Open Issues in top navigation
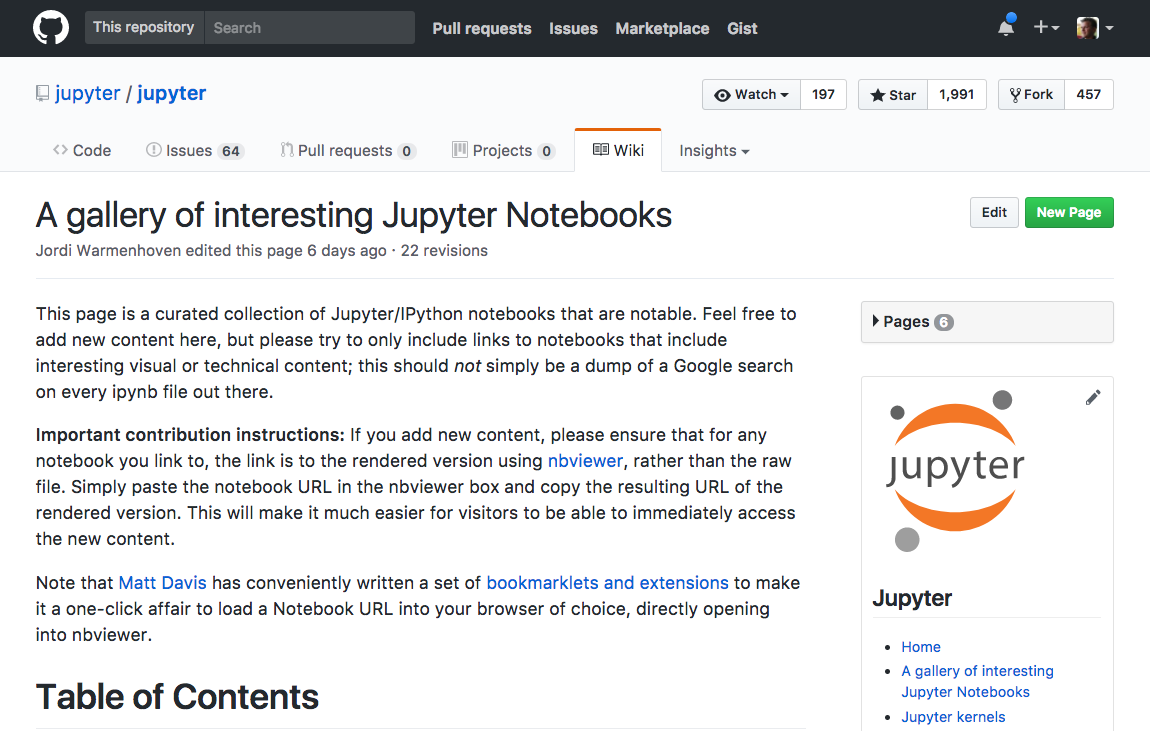Image resolution: width=1150 pixels, height=731 pixels. tap(574, 29)
